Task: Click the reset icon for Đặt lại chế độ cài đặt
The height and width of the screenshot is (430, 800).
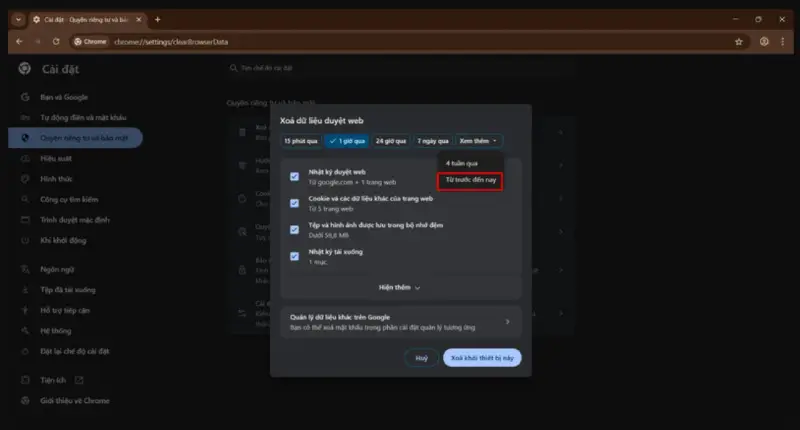Action: coord(24,351)
